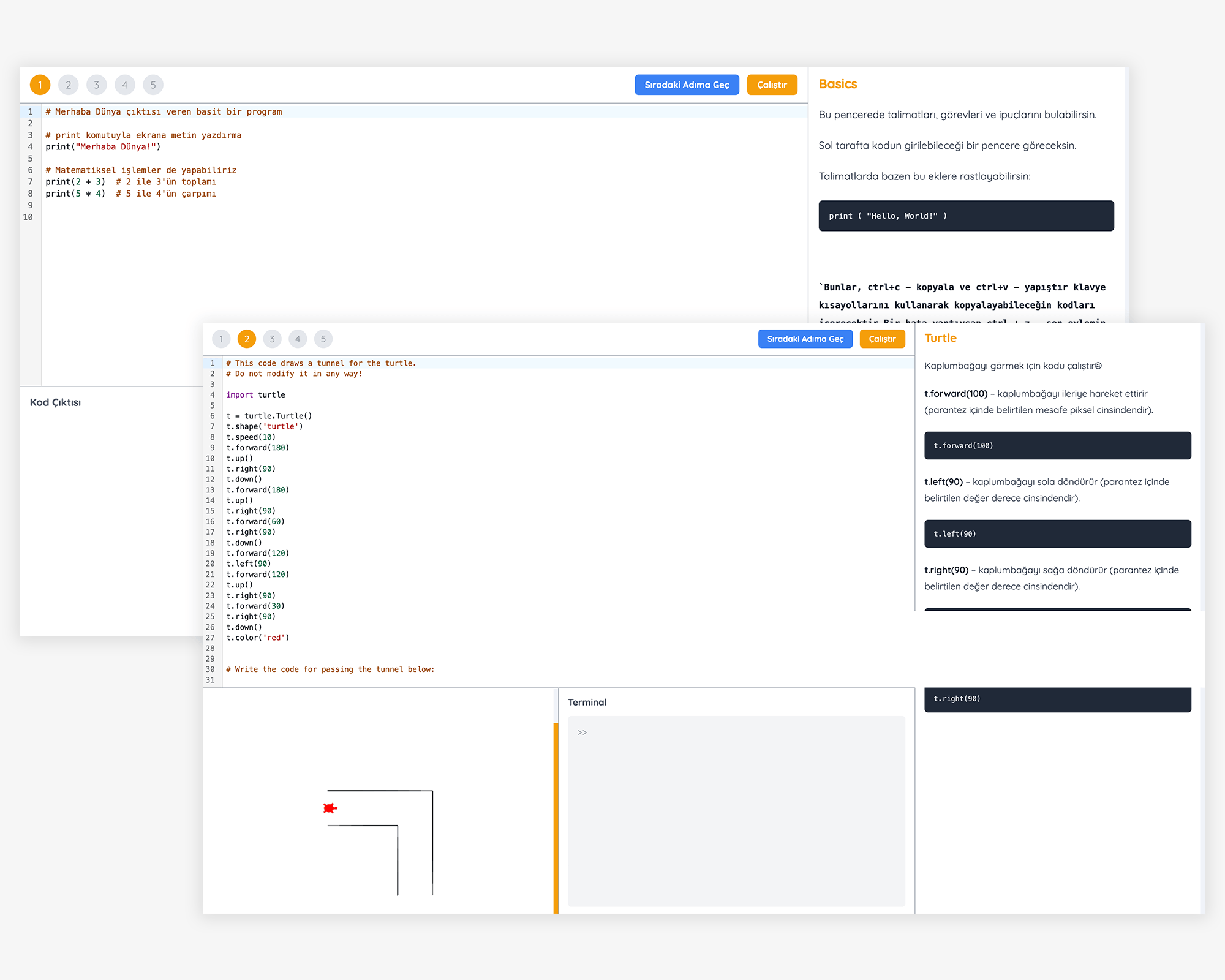Viewport: 1225px width, 980px height.
Task: Select step 1 in the Turtle window
Action: click(x=221, y=339)
